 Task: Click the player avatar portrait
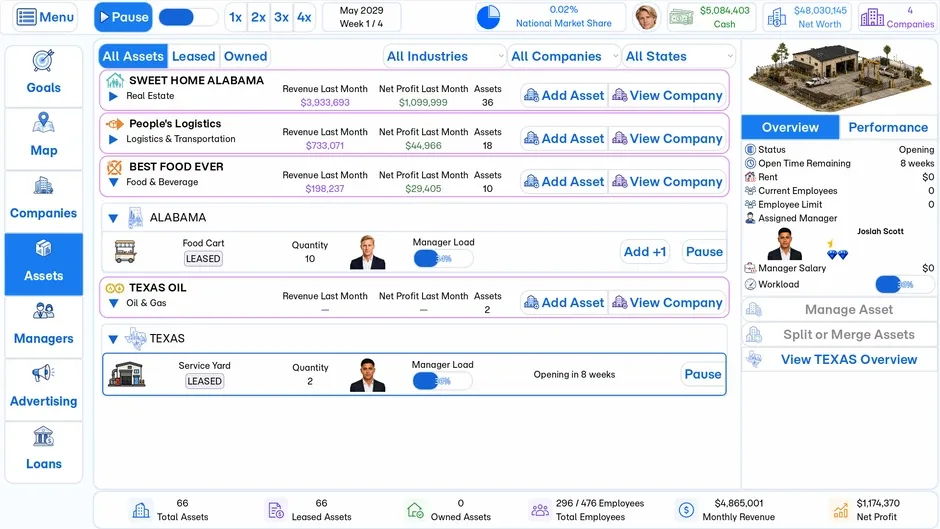click(646, 17)
